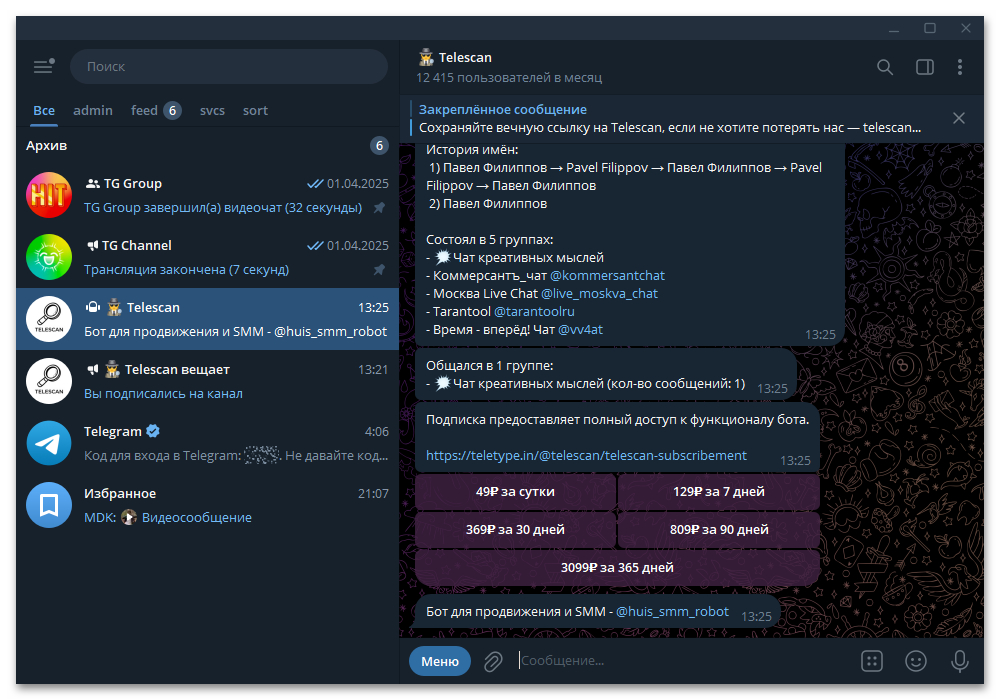Open the Закреплённое сообщение pinned message
Viewport: 1000px width, 700px height.
click(x=670, y=119)
